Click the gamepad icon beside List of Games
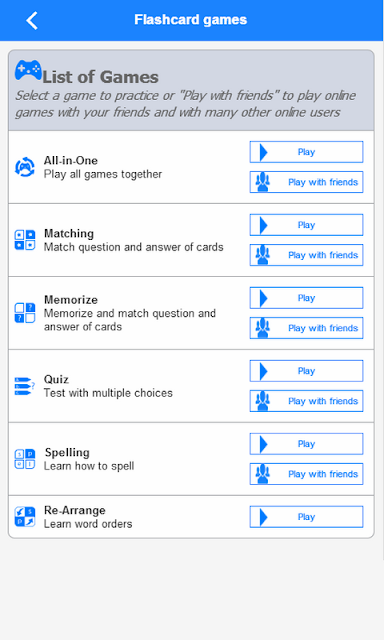384x640 pixels. [28, 70]
